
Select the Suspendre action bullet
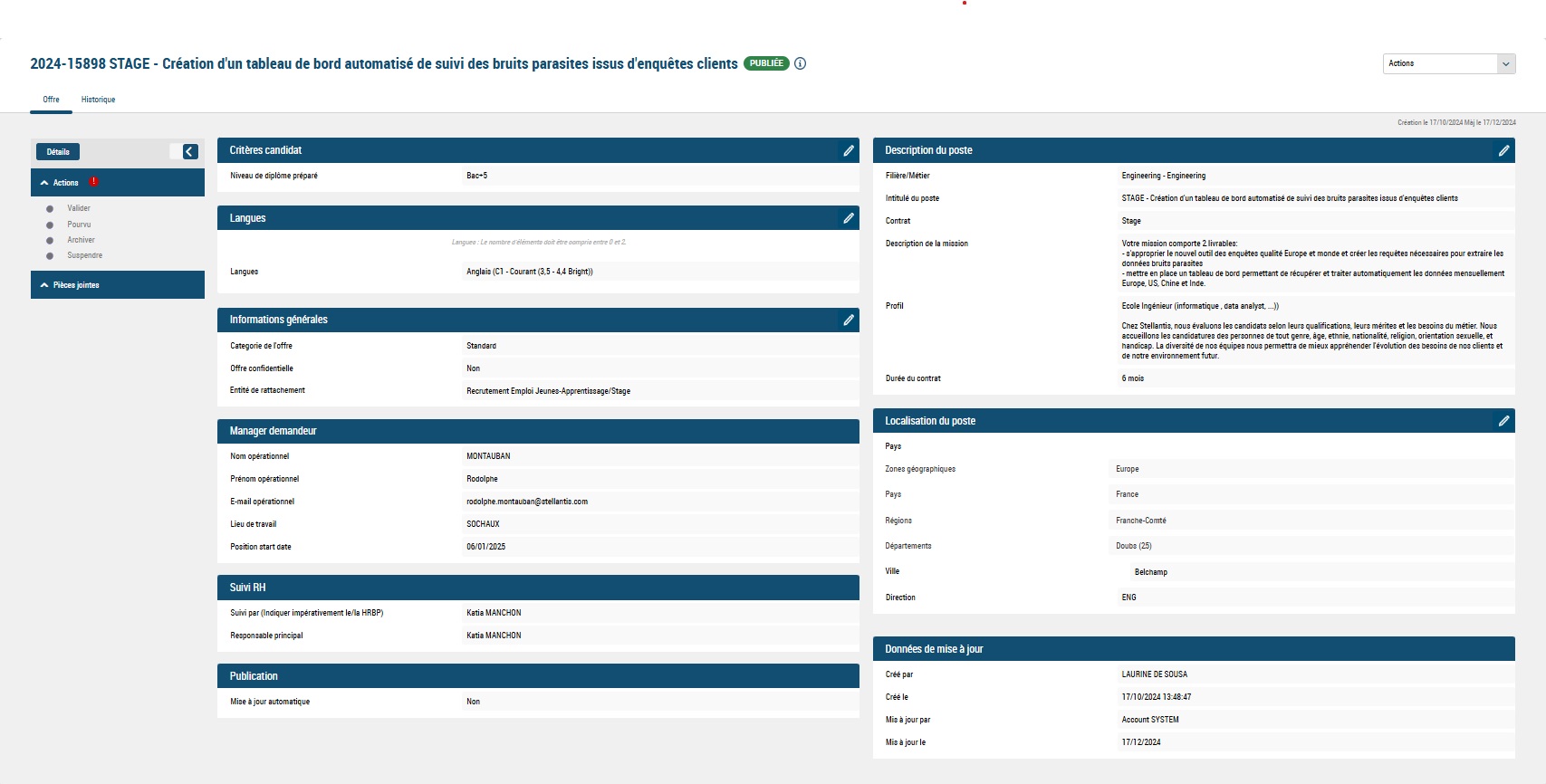pos(50,256)
